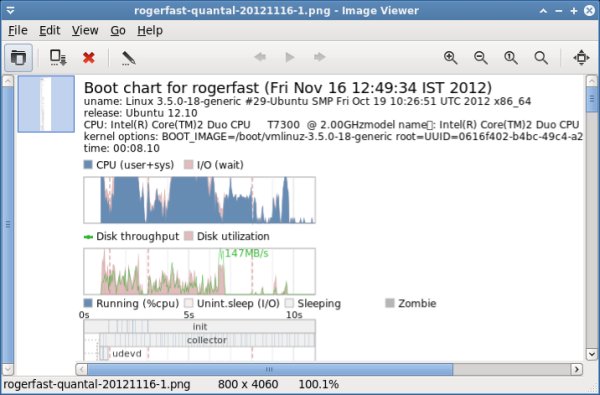Click the zoom to fit magnifier icon

[x=541, y=58]
